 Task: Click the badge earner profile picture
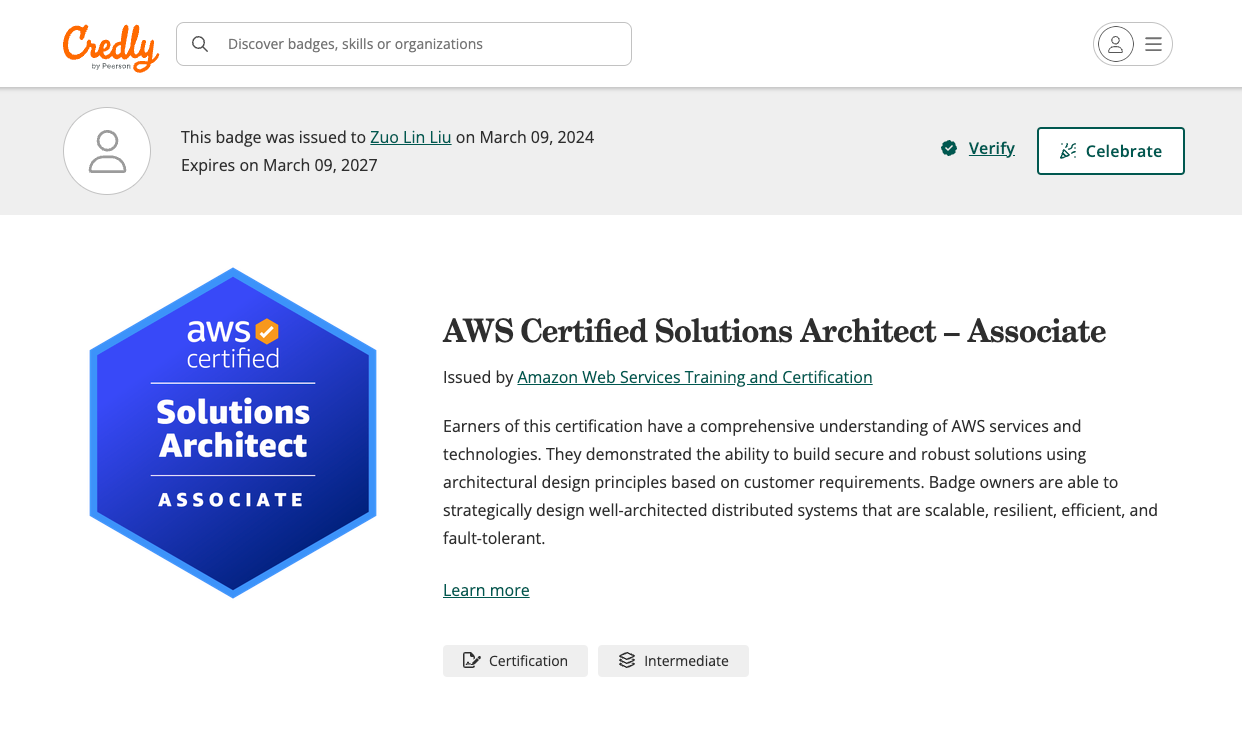[107, 151]
